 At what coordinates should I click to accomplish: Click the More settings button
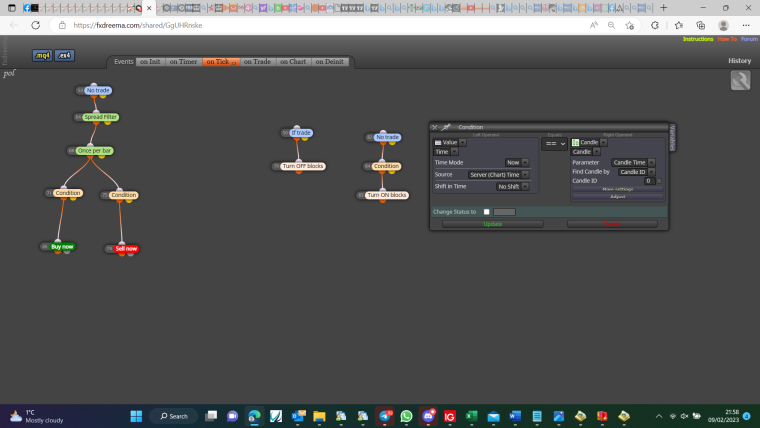[618, 189]
